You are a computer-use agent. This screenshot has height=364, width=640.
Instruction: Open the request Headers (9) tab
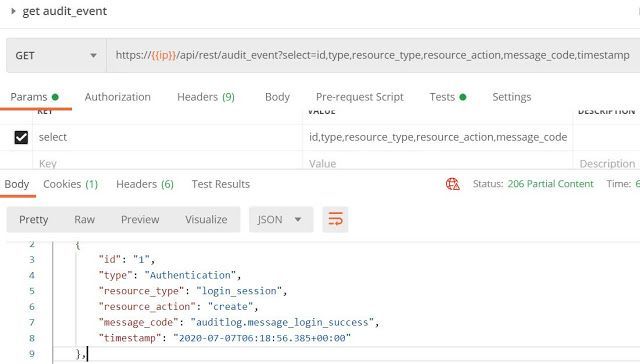[206, 97]
